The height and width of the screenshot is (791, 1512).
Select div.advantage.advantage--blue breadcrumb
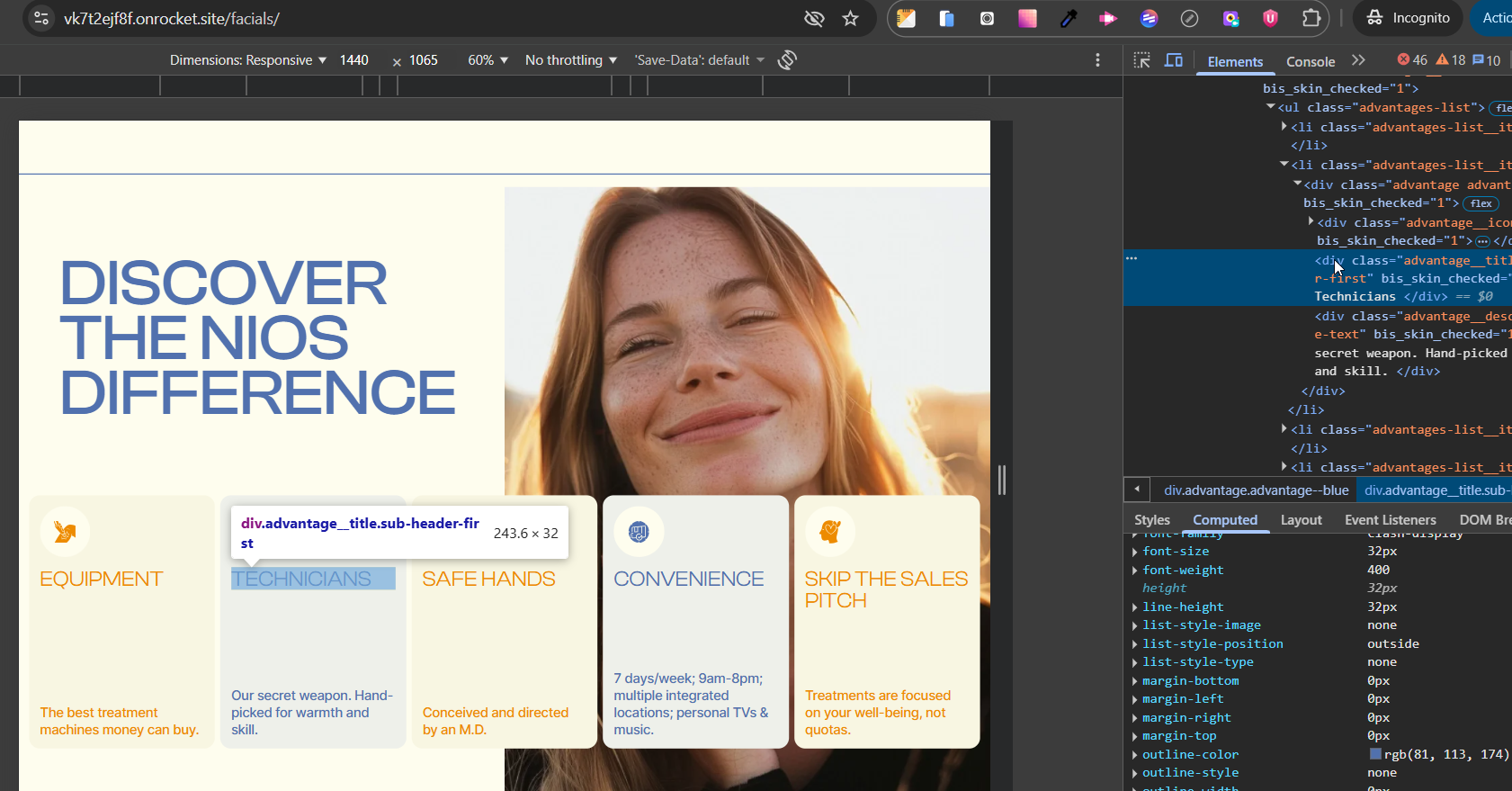click(1256, 490)
